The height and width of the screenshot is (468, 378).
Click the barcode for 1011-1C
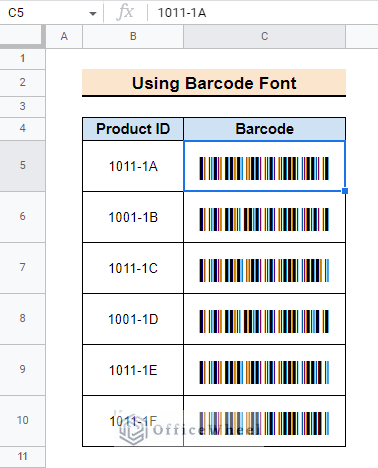click(x=264, y=270)
